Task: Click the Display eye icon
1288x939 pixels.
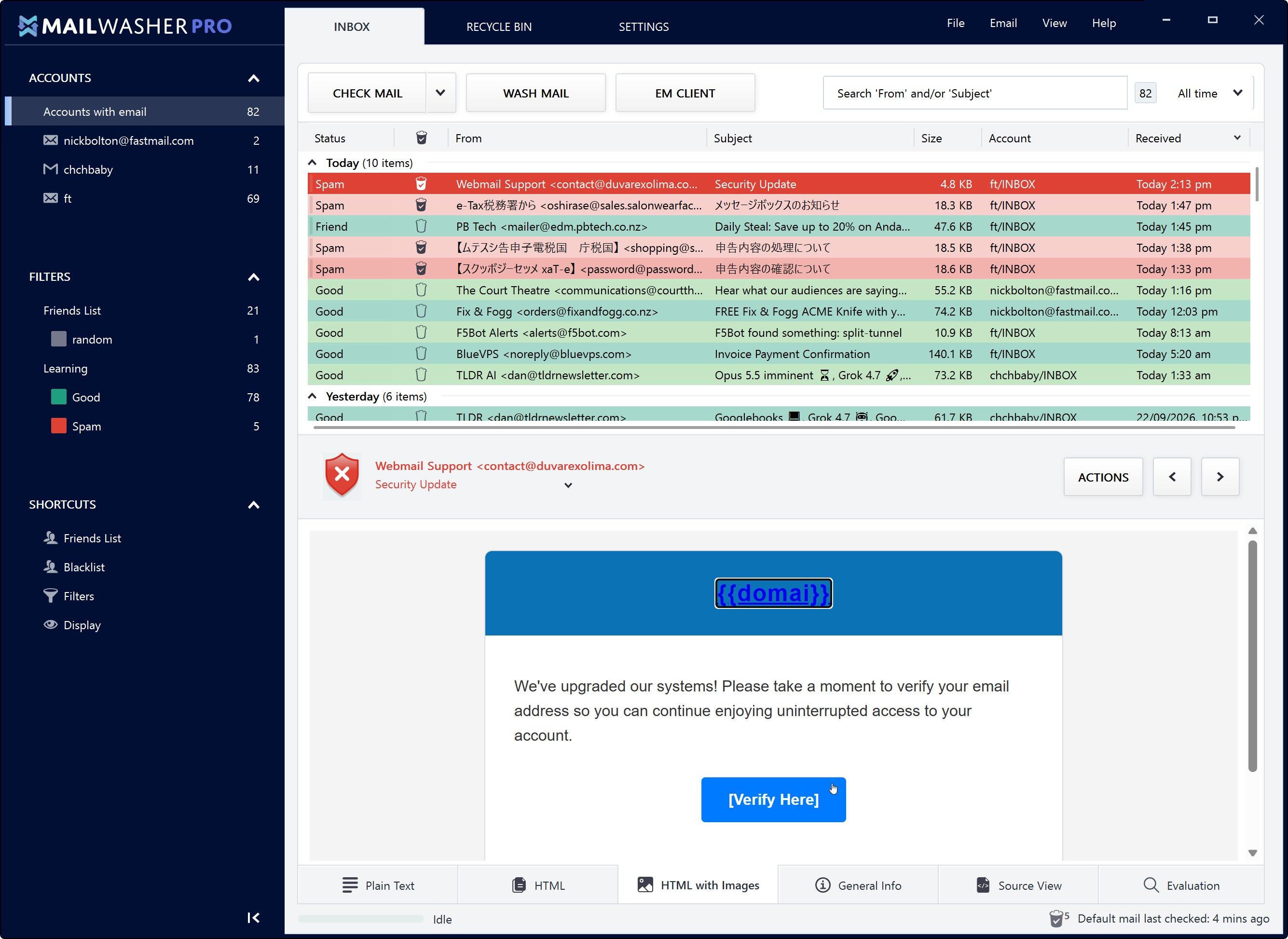Action: pyautogui.click(x=51, y=624)
